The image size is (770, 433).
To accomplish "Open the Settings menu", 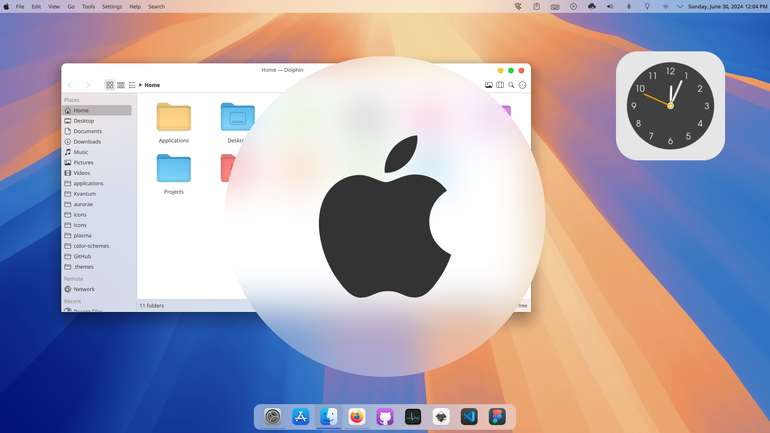I will 112,6.
